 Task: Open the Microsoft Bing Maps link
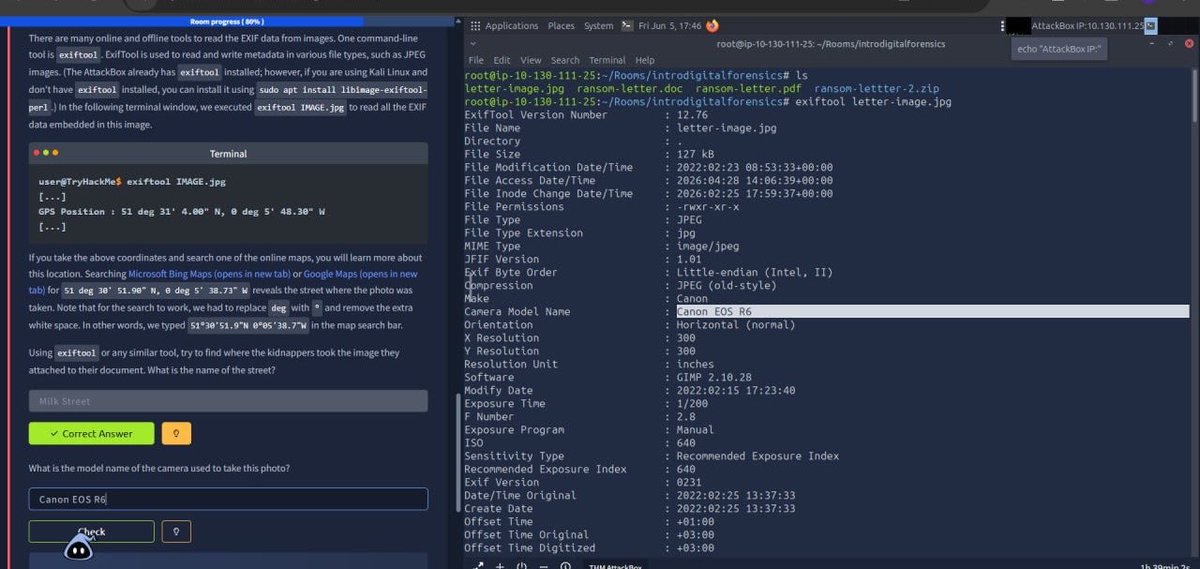[x=209, y=274]
